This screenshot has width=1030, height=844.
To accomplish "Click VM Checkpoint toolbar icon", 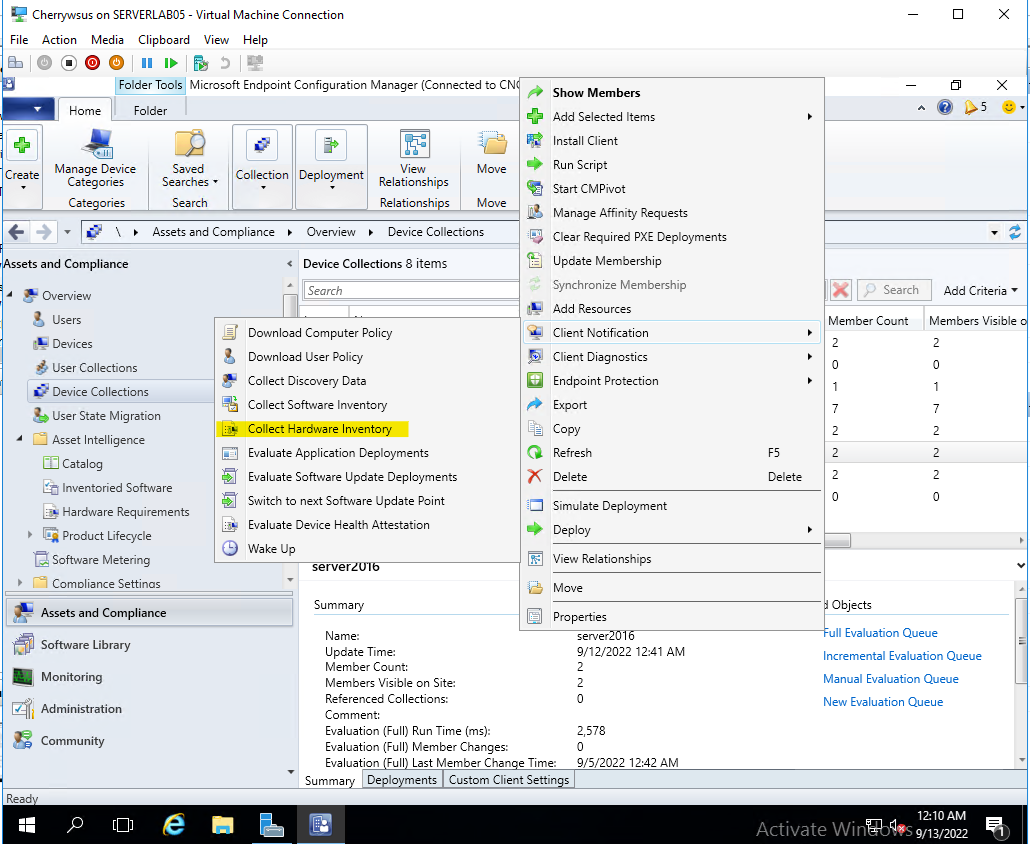I will pyautogui.click(x=201, y=63).
